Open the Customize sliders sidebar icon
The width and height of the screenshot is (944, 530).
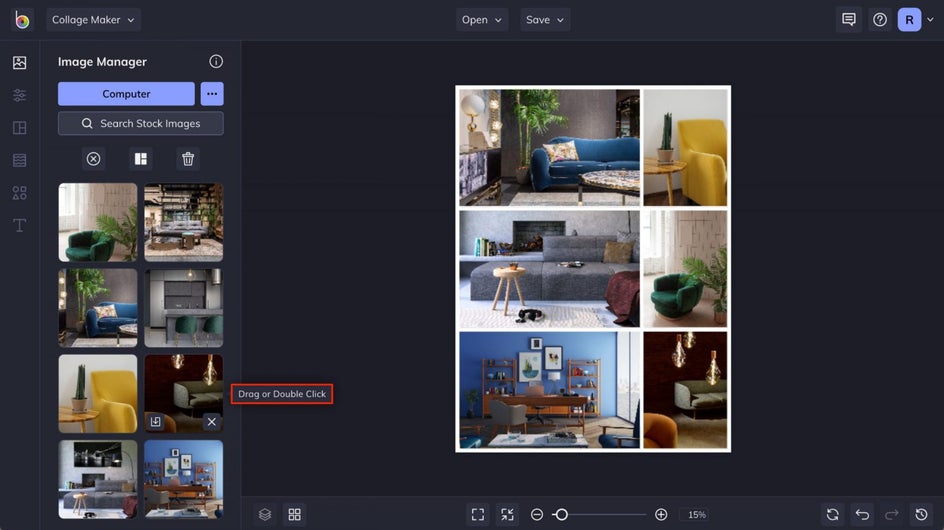(19, 95)
